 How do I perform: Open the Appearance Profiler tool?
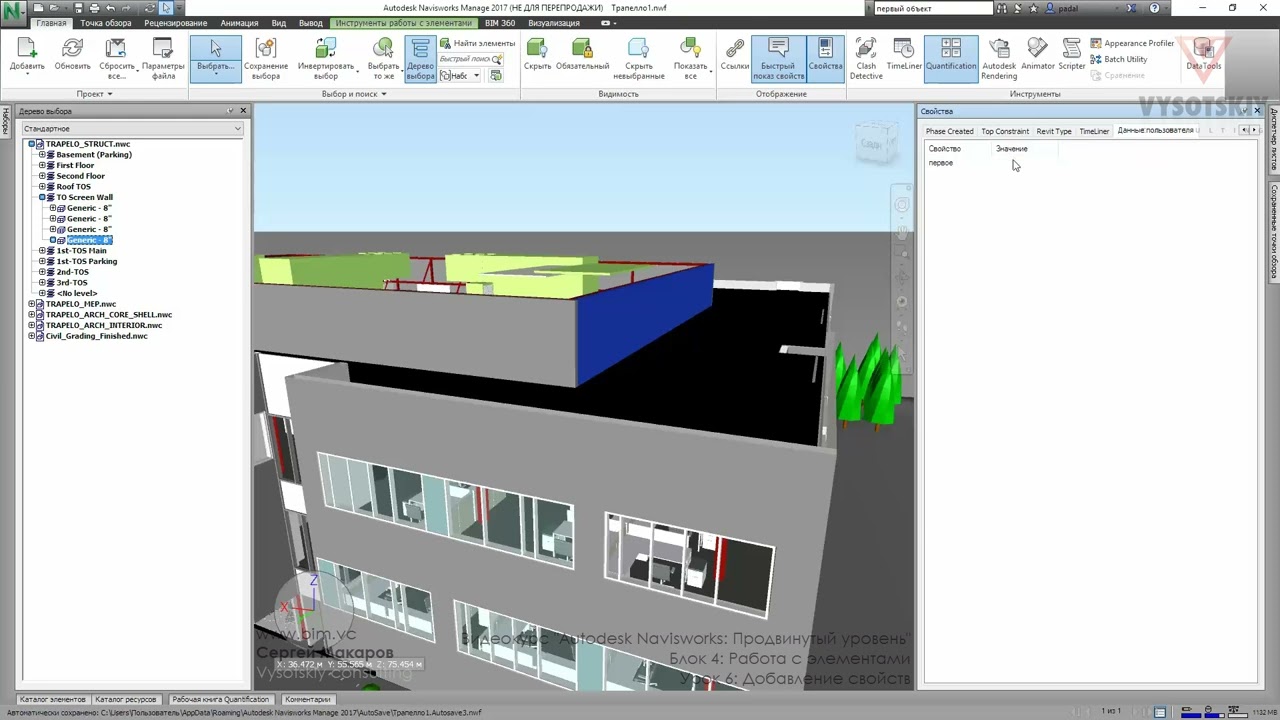click(1132, 43)
